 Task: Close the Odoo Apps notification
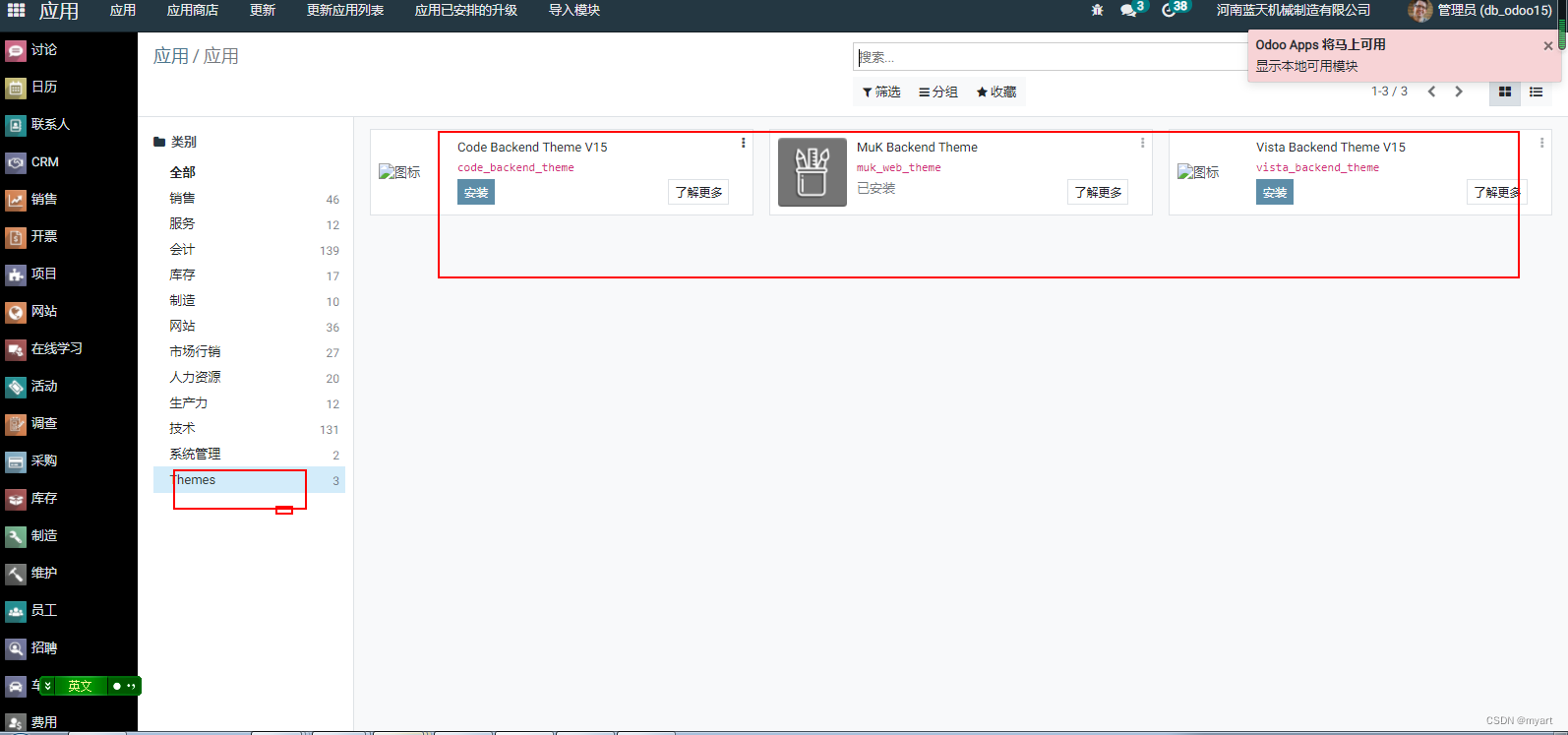click(1548, 45)
